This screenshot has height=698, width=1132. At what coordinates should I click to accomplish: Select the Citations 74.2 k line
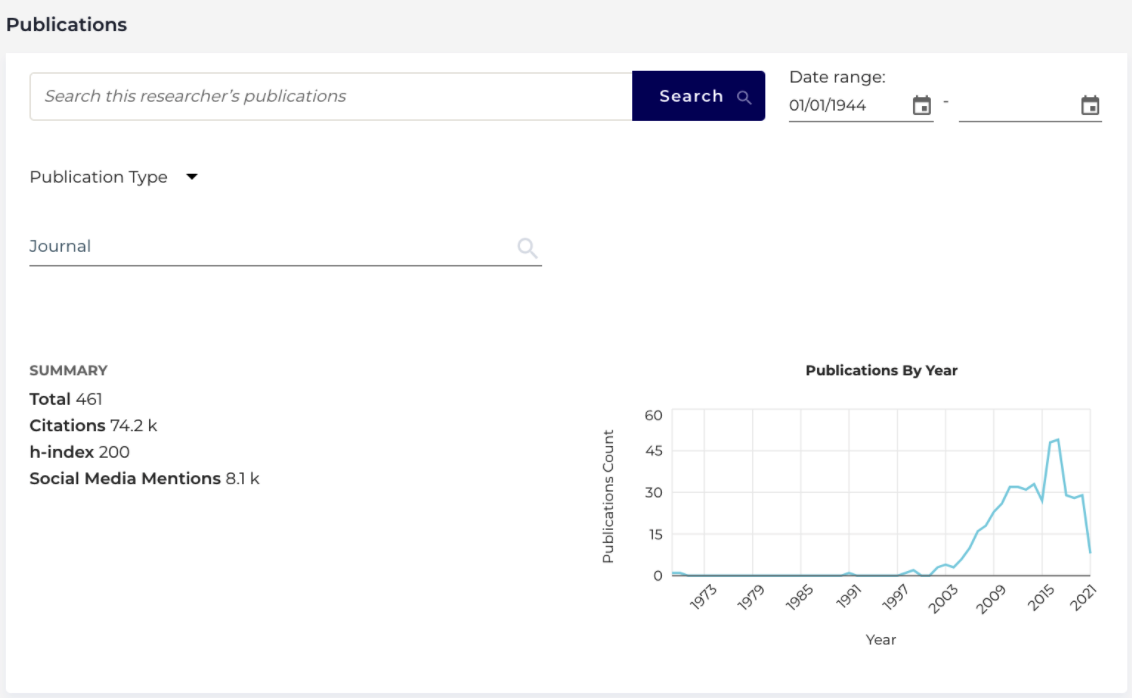pyautogui.click(x=93, y=425)
